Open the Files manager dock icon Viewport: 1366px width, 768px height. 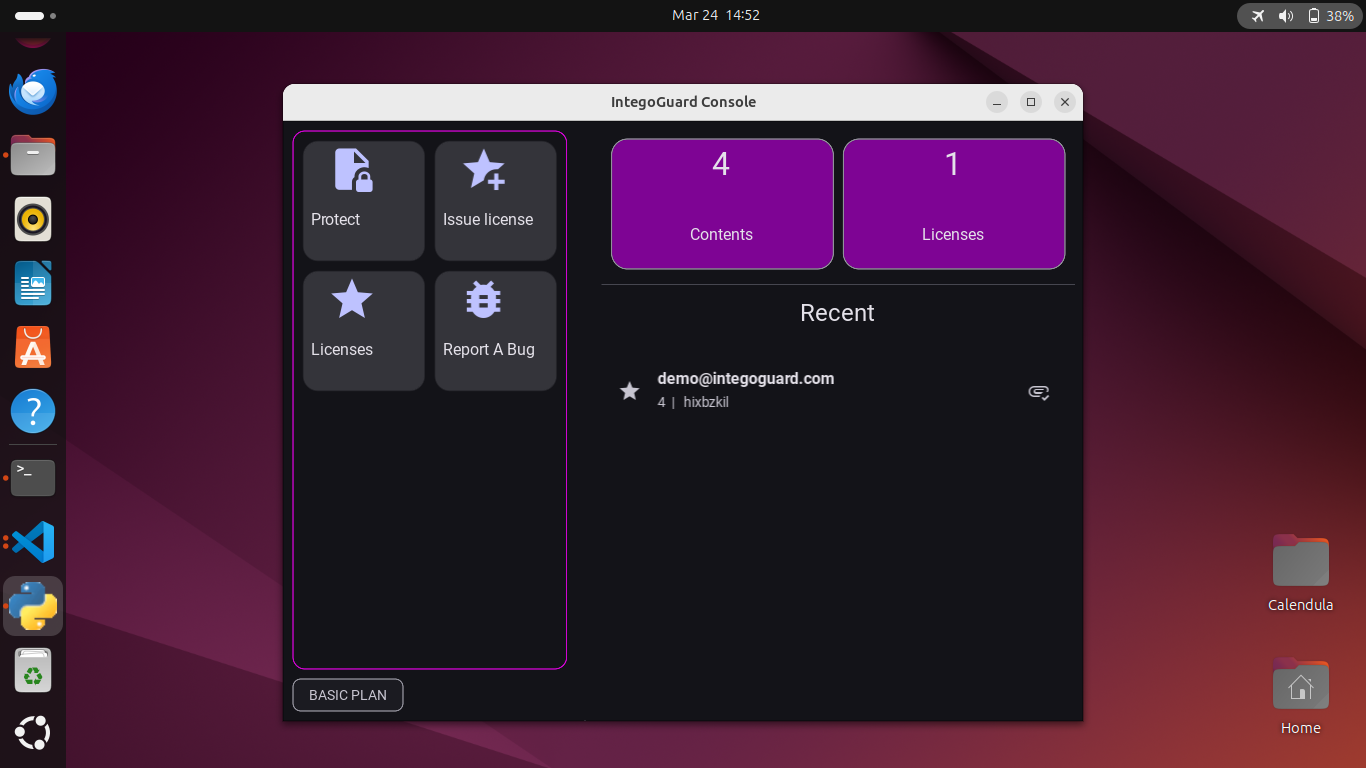(33, 155)
